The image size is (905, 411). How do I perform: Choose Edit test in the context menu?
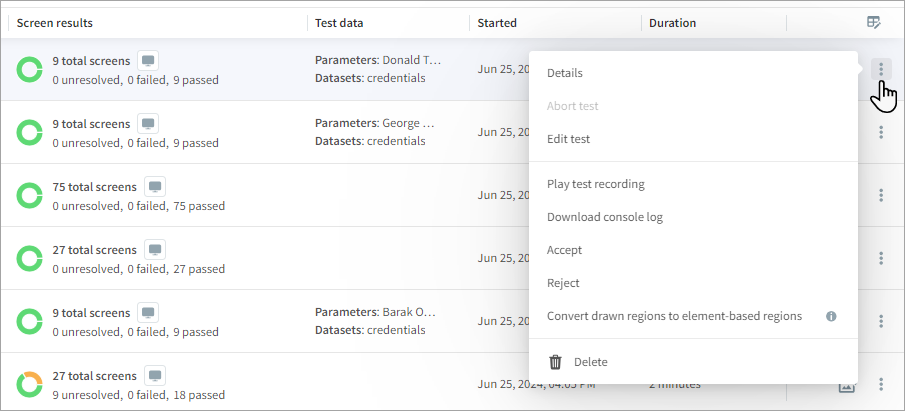click(568, 139)
